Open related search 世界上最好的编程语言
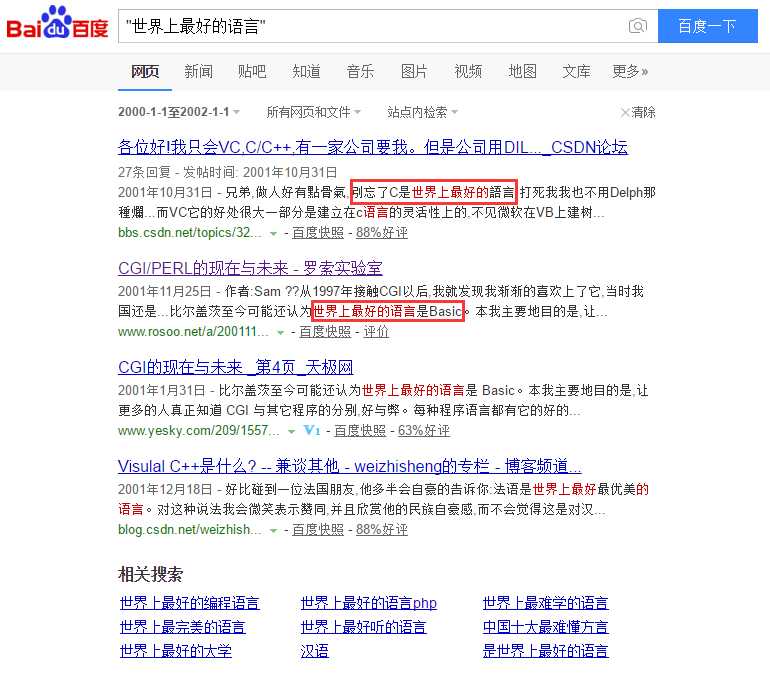This screenshot has height=678, width=770. 190,603
